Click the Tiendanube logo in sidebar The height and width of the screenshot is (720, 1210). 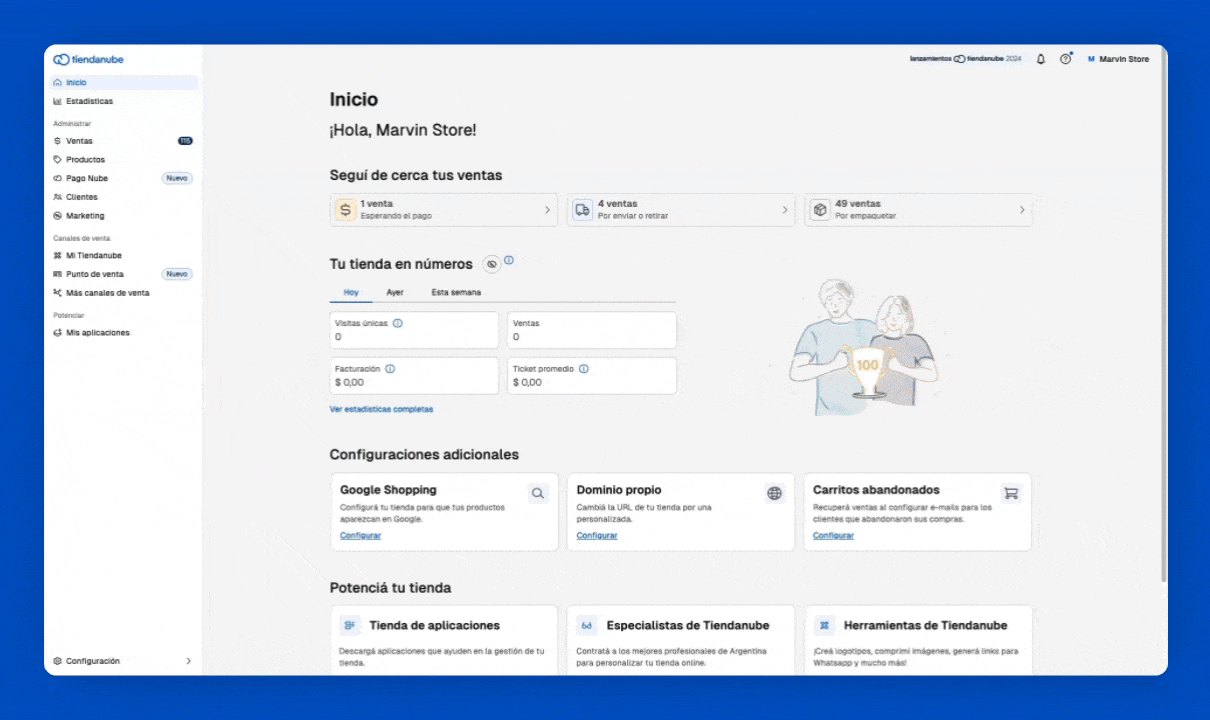pyautogui.click(x=89, y=60)
